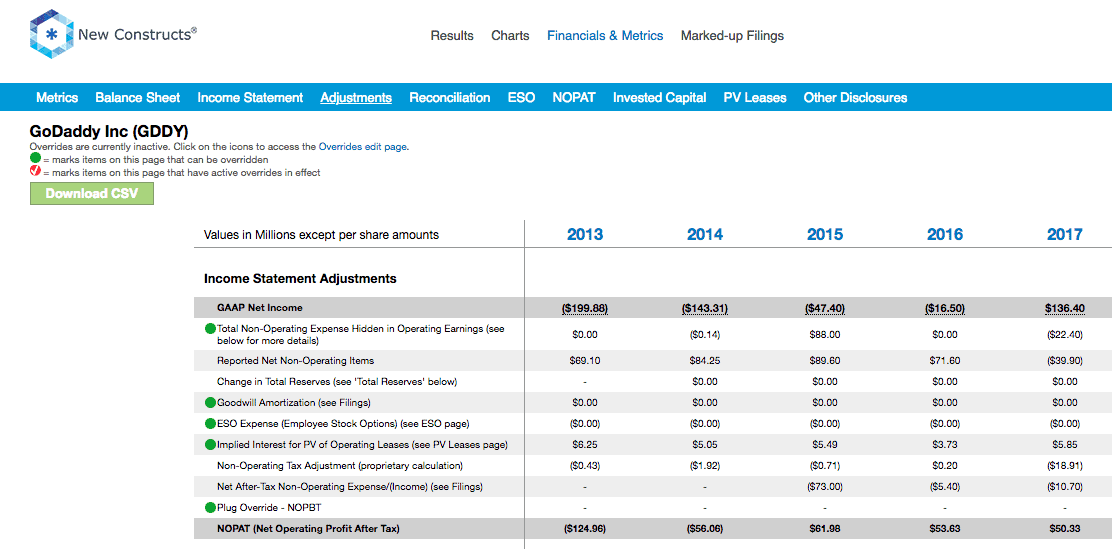Click the $69.10 reported non-operating value

coord(585,360)
